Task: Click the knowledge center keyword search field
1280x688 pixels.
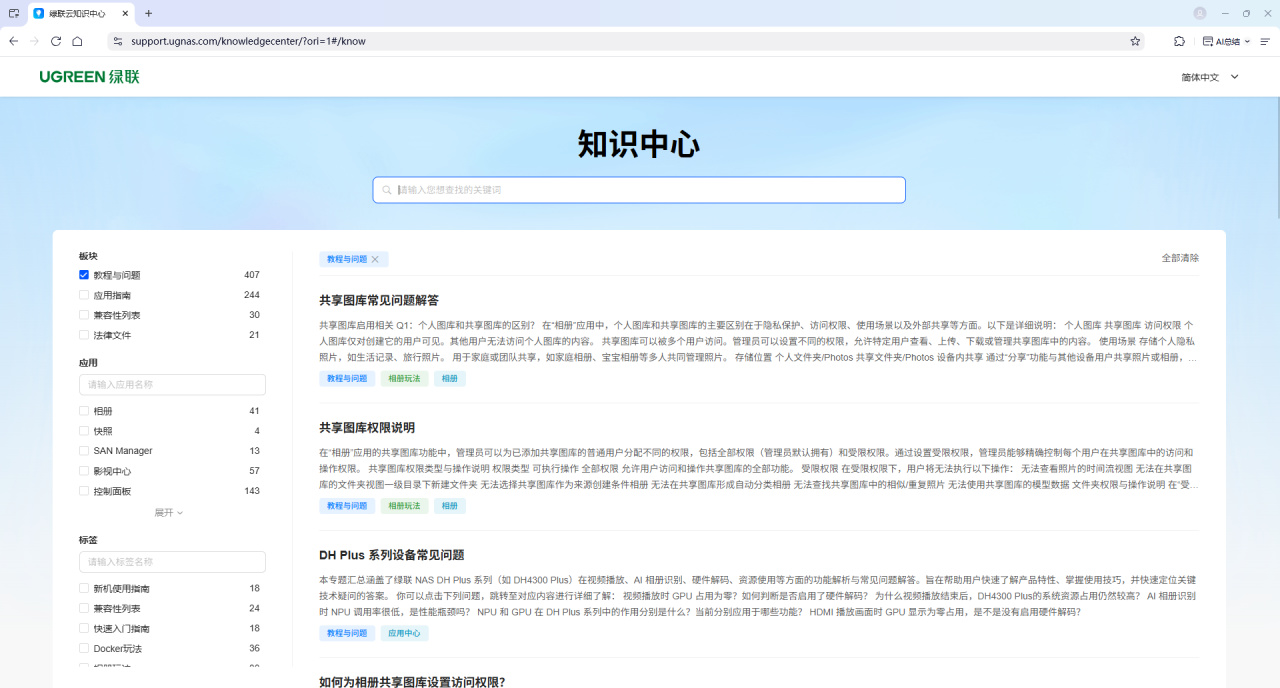Action: pyautogui.click(x=639, y=190)
